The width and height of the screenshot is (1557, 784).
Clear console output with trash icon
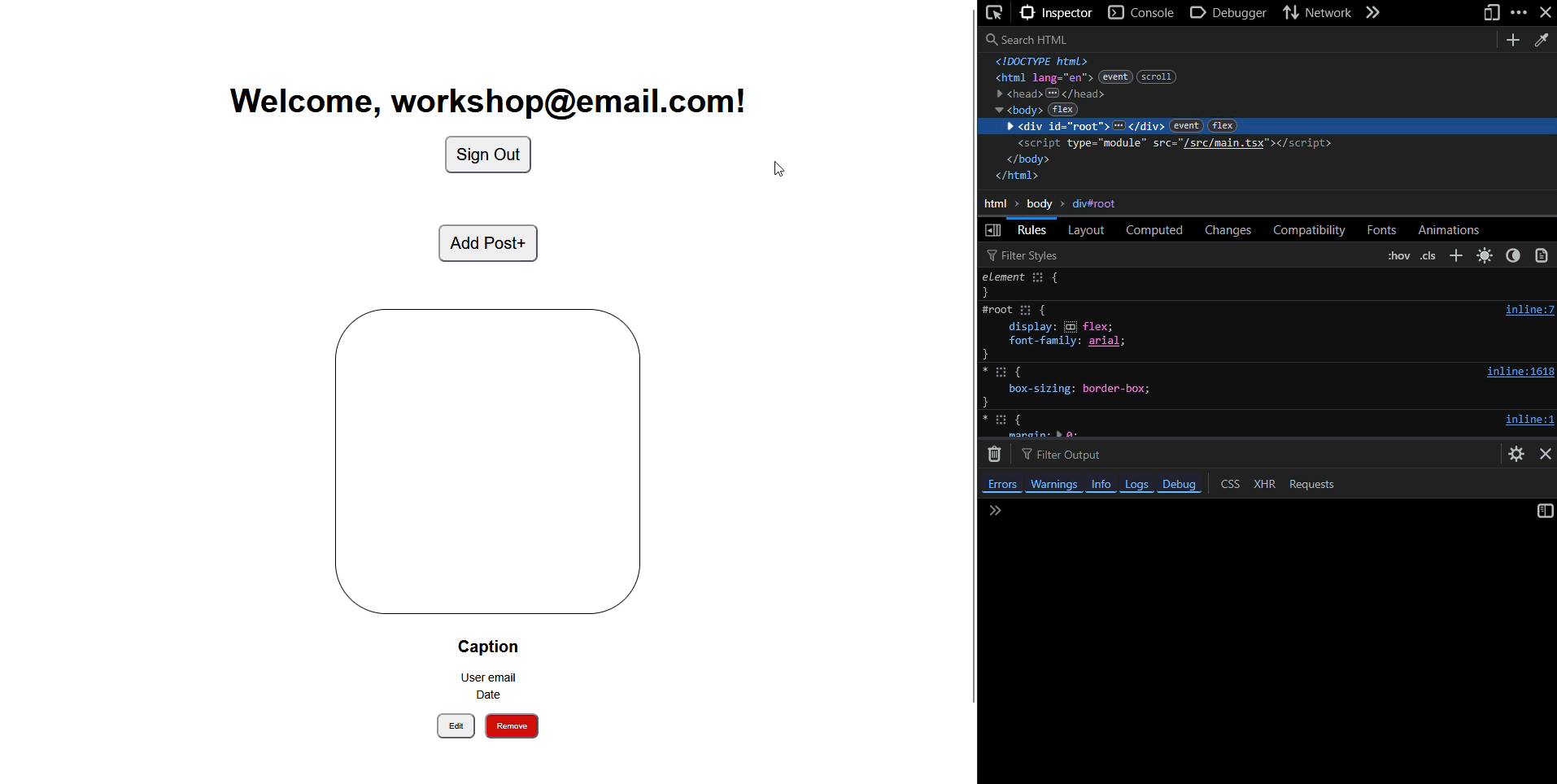[994, 454]
